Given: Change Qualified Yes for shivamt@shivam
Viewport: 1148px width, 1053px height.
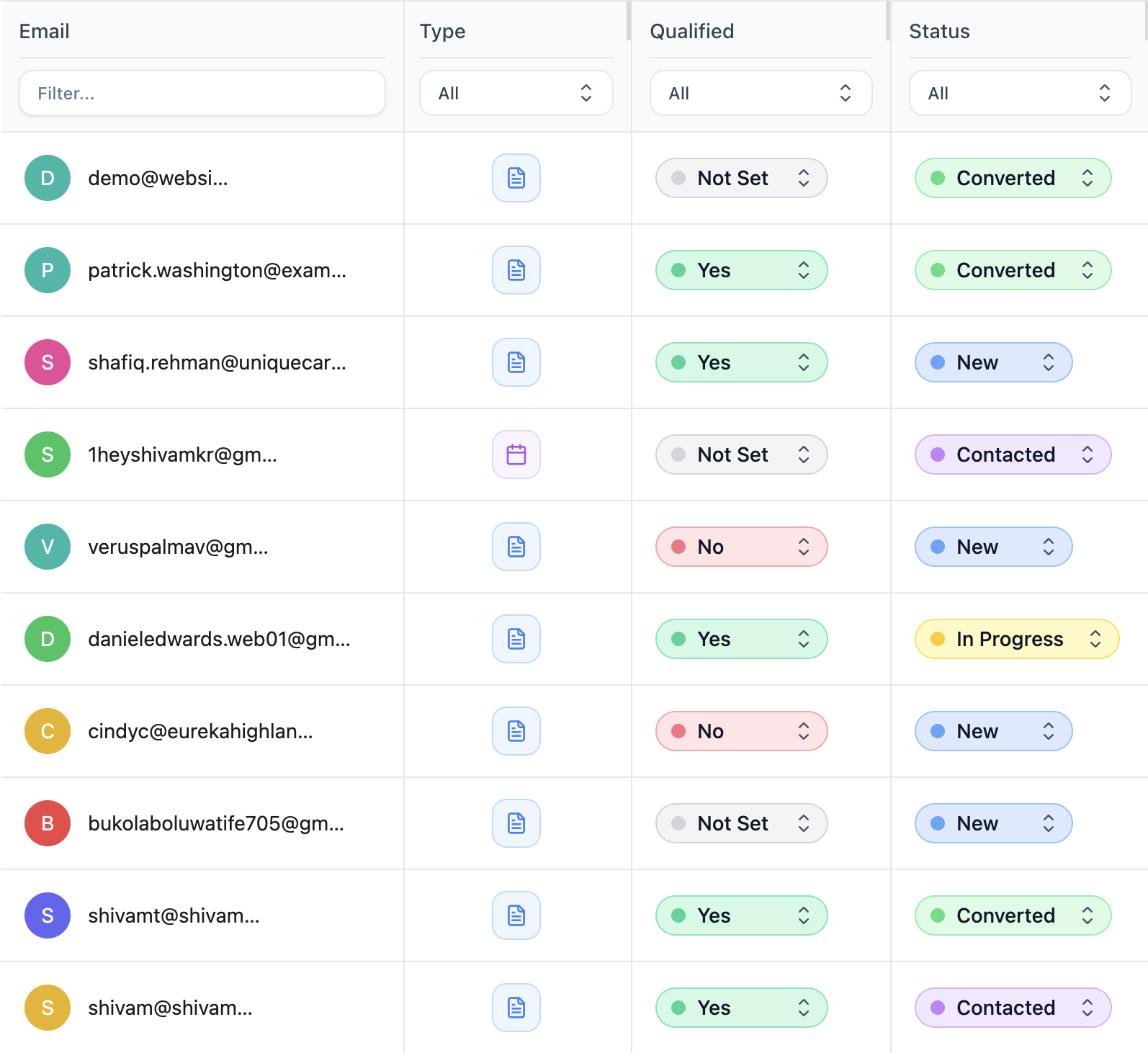Looking at the screenshot, I should point(742,915).
